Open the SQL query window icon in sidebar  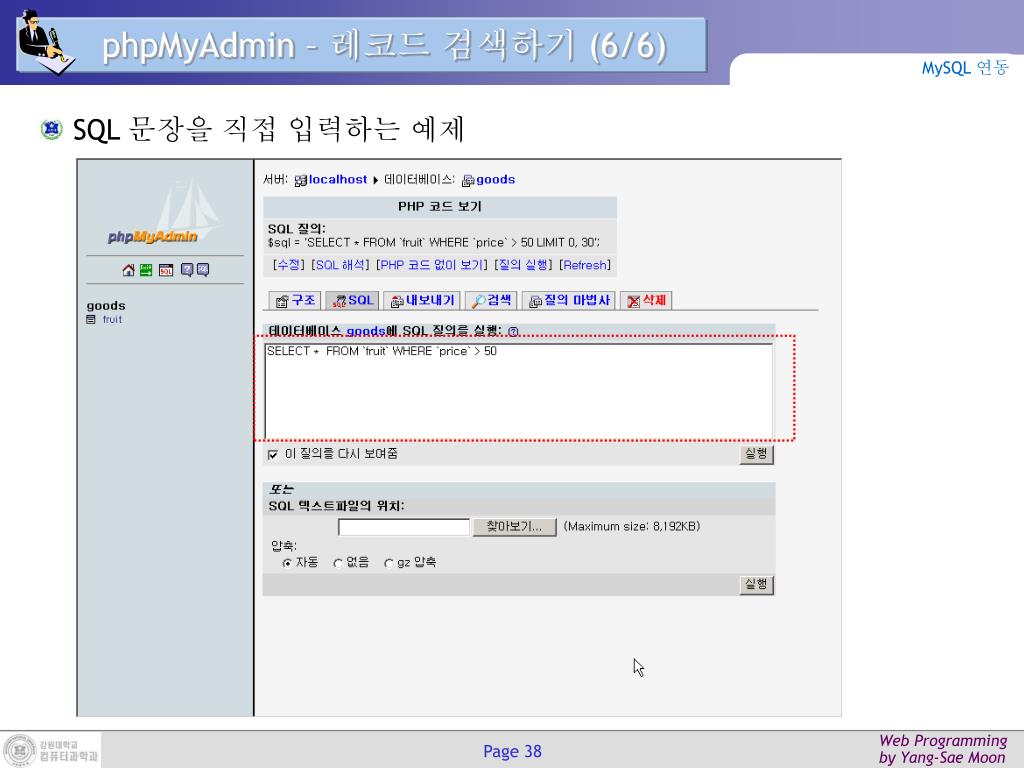[166, 270]
